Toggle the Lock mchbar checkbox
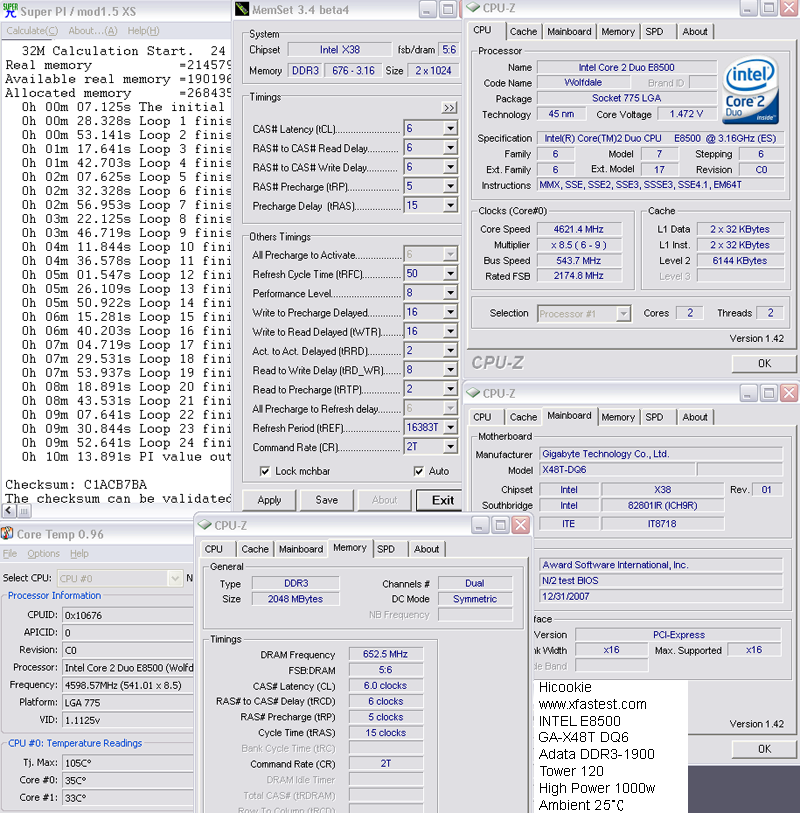Image resolution: width=800 pixels, height=813 pixels. coord(264,471)
